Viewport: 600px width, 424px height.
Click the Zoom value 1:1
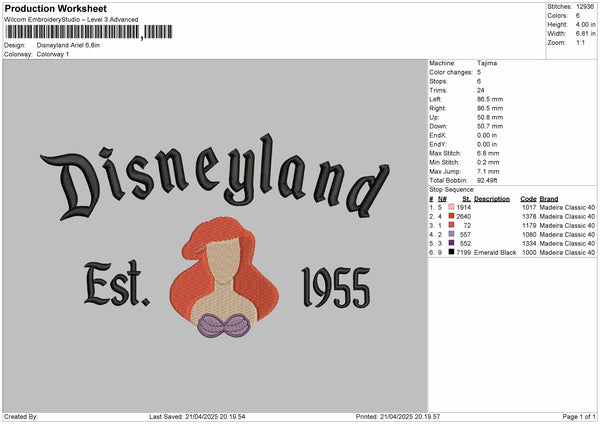580,42
